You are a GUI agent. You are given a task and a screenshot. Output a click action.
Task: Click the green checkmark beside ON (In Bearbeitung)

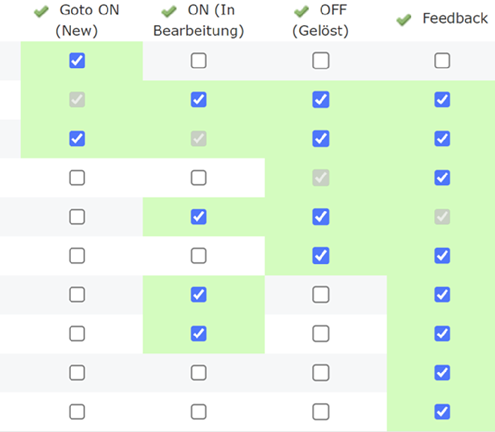click(x=169, y=12)
